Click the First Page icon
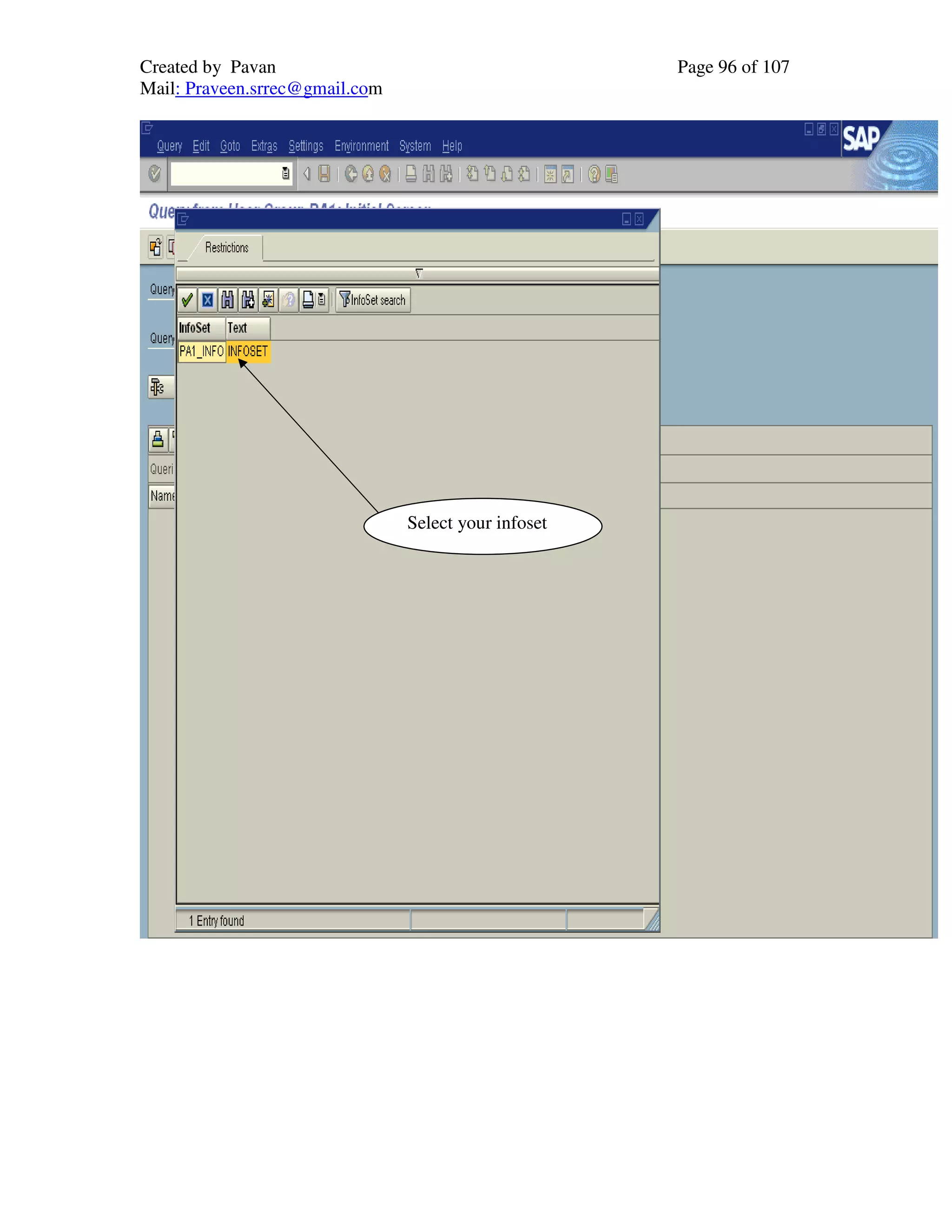952x1232 pixels. [x=473, y=174]
